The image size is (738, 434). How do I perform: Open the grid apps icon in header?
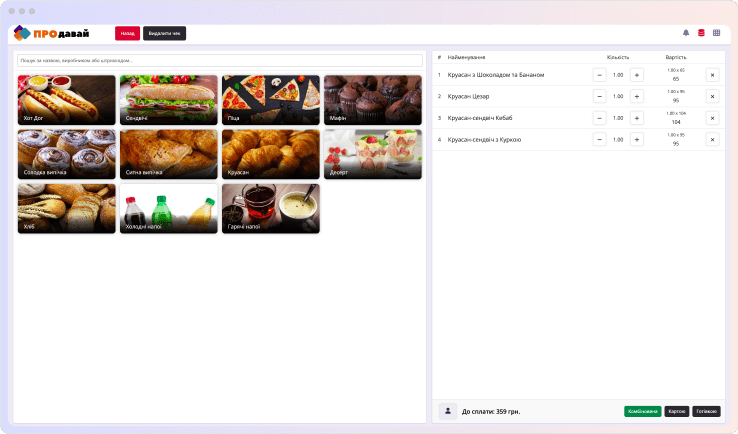(716, 33)
